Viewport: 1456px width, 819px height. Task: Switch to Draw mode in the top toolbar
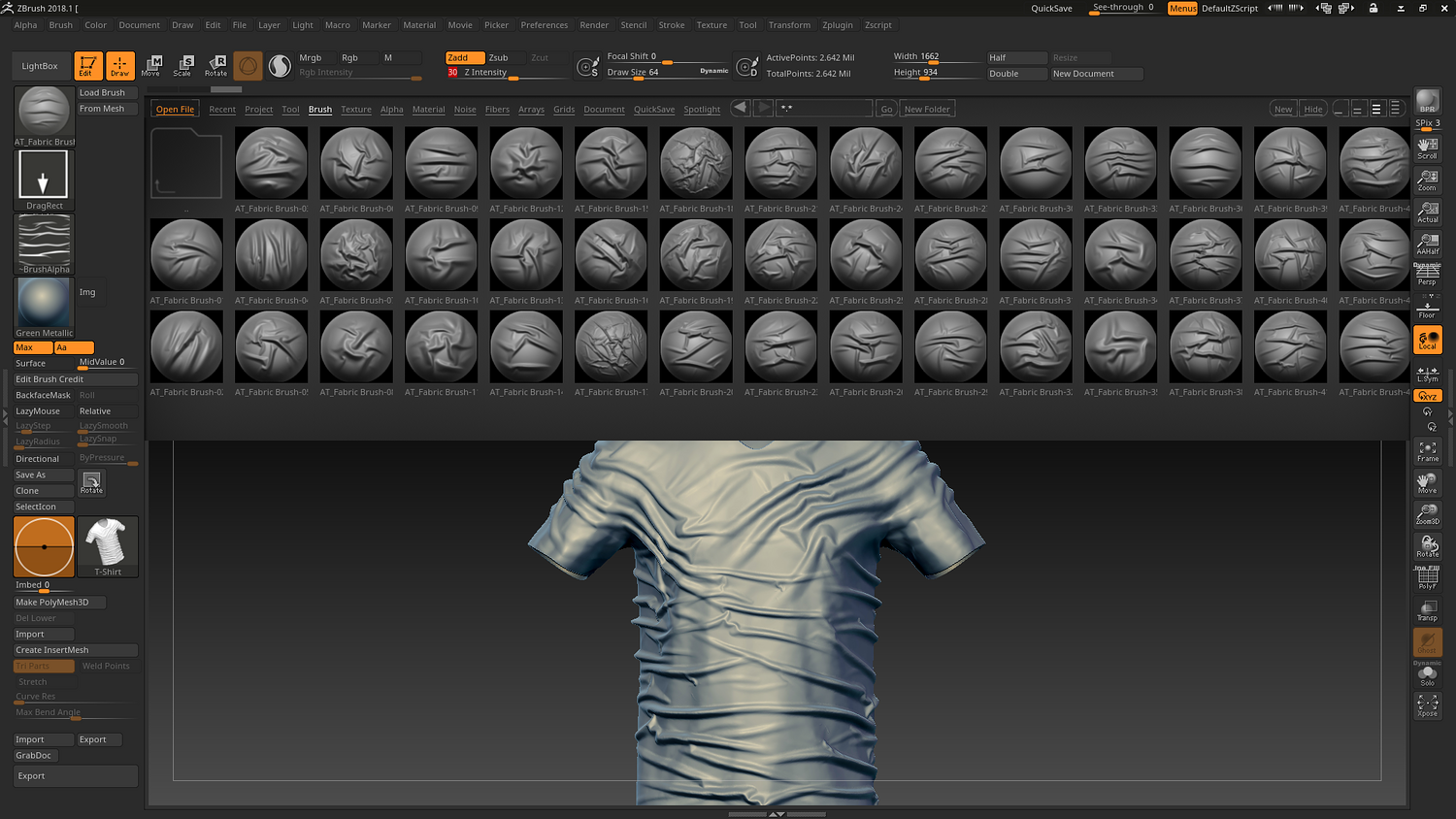coord(120,65)
